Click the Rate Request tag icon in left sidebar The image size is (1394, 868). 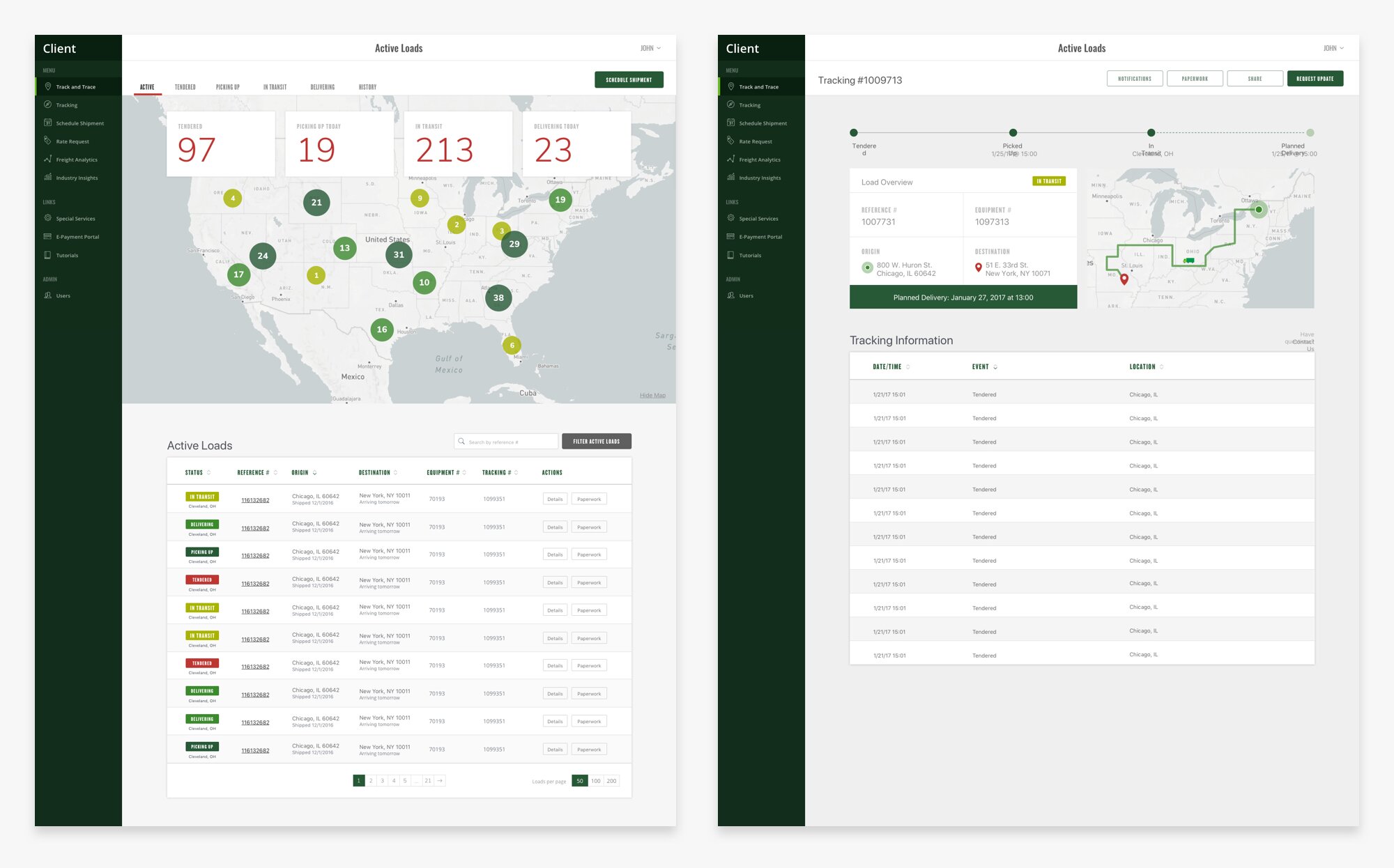(x=48, y=141)
